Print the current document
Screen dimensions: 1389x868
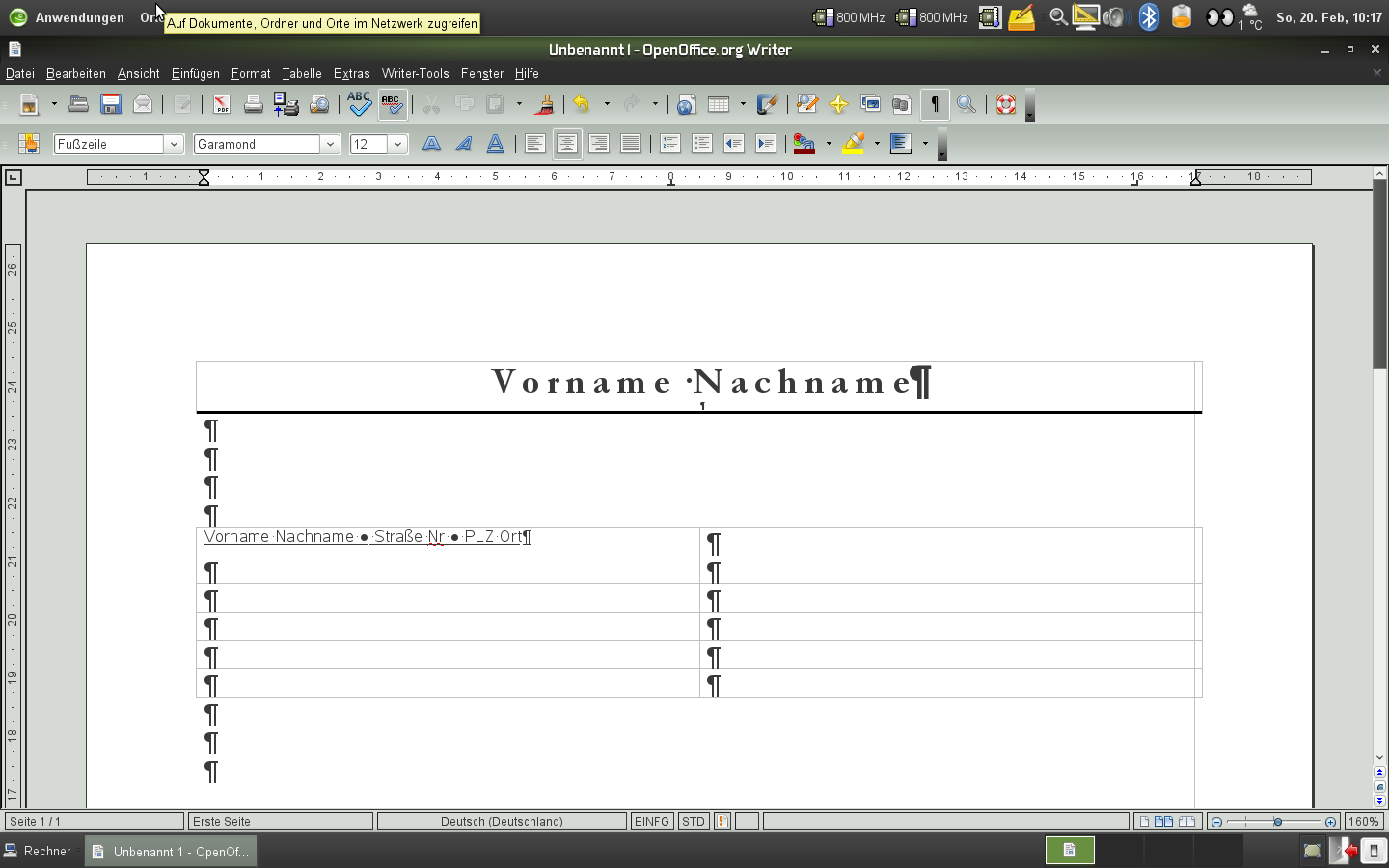pos(253,104)
